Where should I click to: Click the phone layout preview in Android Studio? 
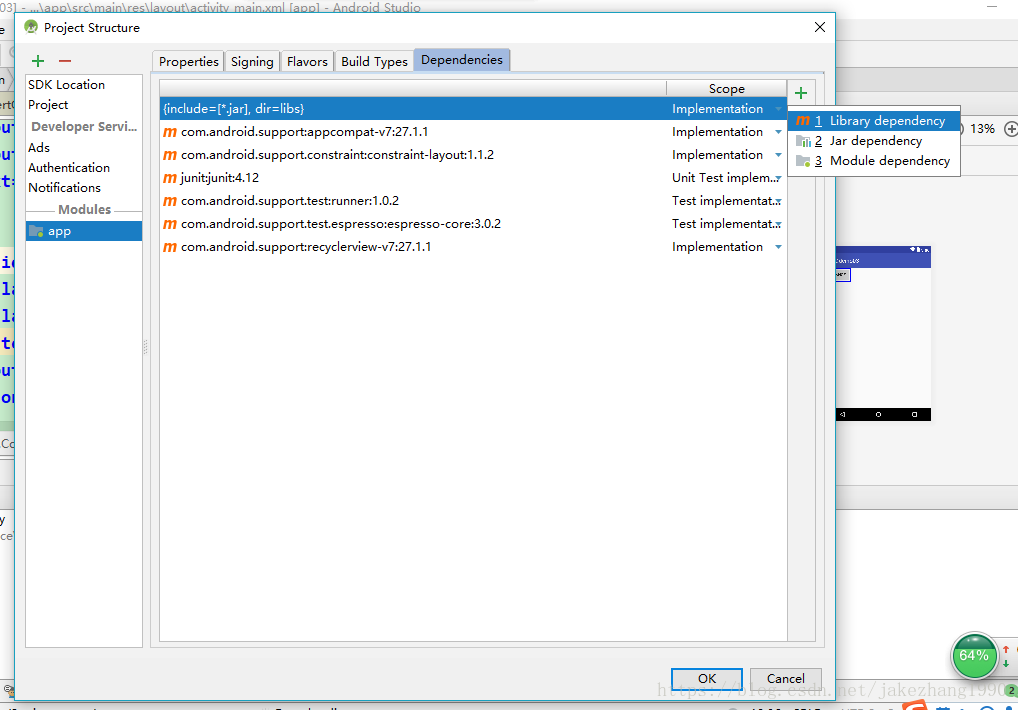(883, 334)
